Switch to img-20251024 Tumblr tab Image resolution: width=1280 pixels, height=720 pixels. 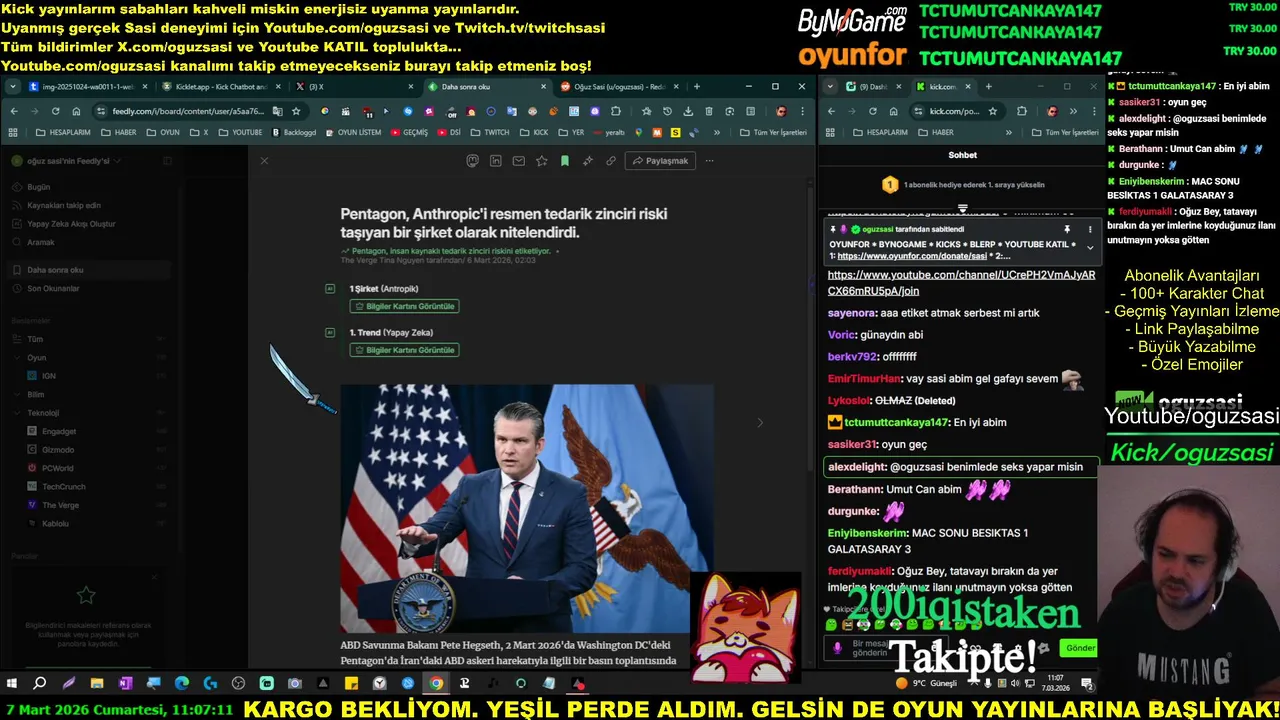click(88, 87)
